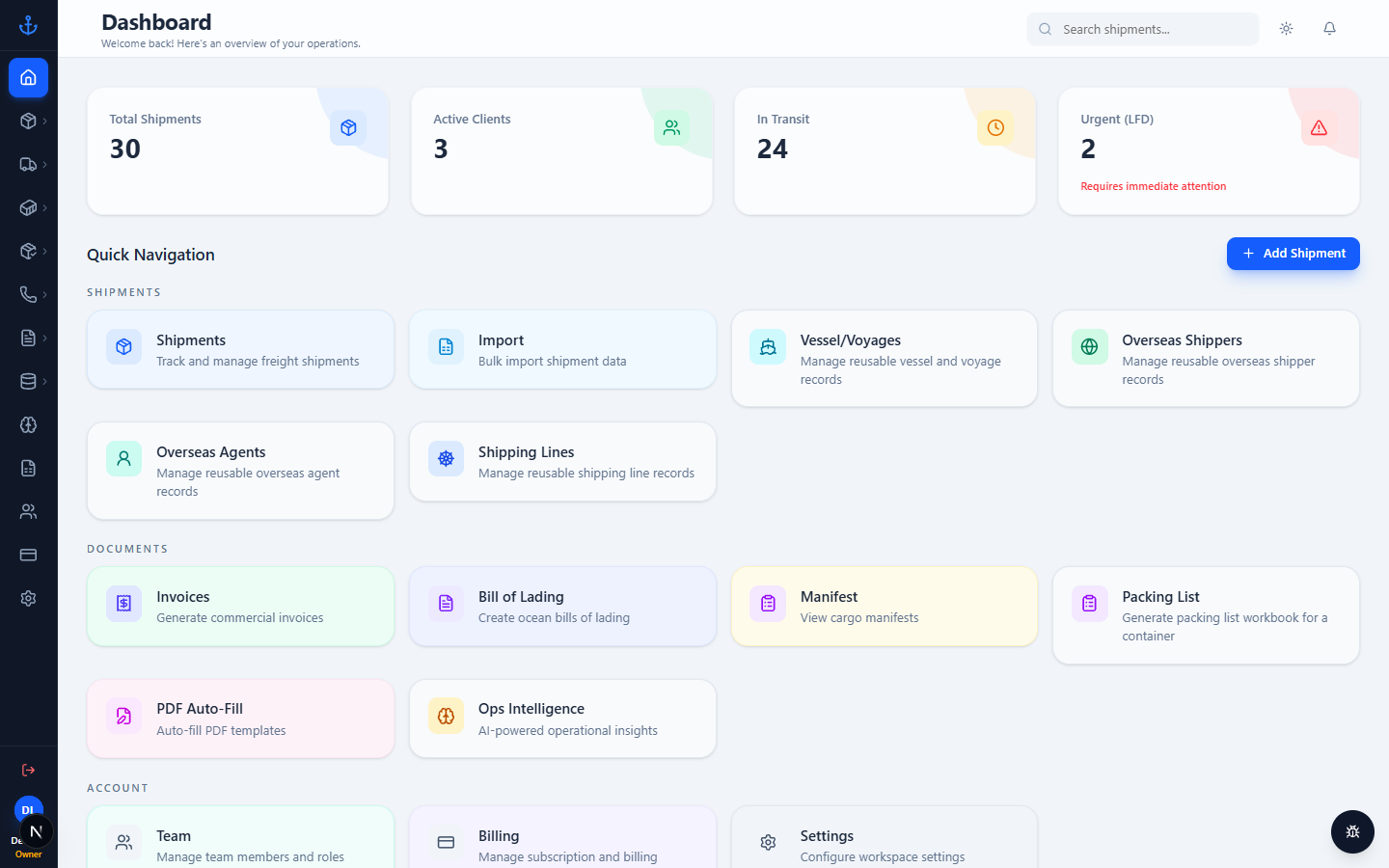The image size is (1389, 868).
Task: Expand the chevron beside the truck sidebar icon
Action: pyautogui.click(x=44, y=164)
